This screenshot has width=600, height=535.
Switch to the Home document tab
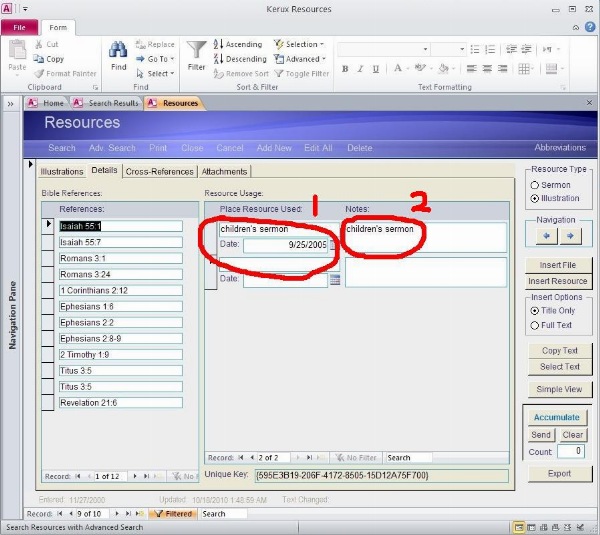click(46, 103)
